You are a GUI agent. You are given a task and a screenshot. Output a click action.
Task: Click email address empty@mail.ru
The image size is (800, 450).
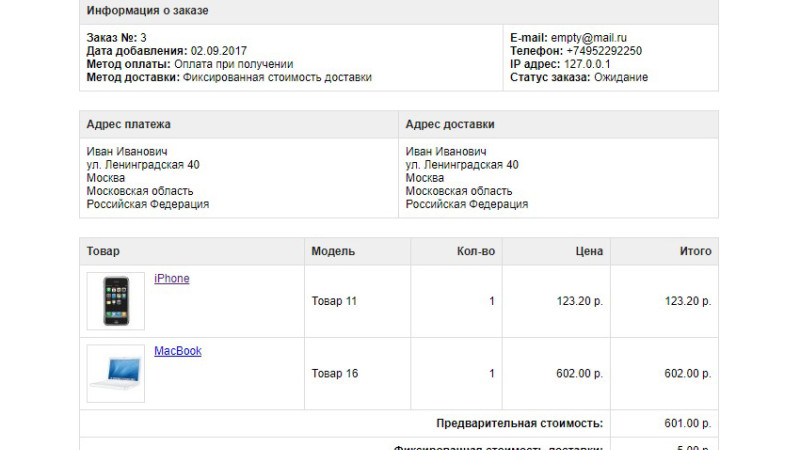coord(589,38)
